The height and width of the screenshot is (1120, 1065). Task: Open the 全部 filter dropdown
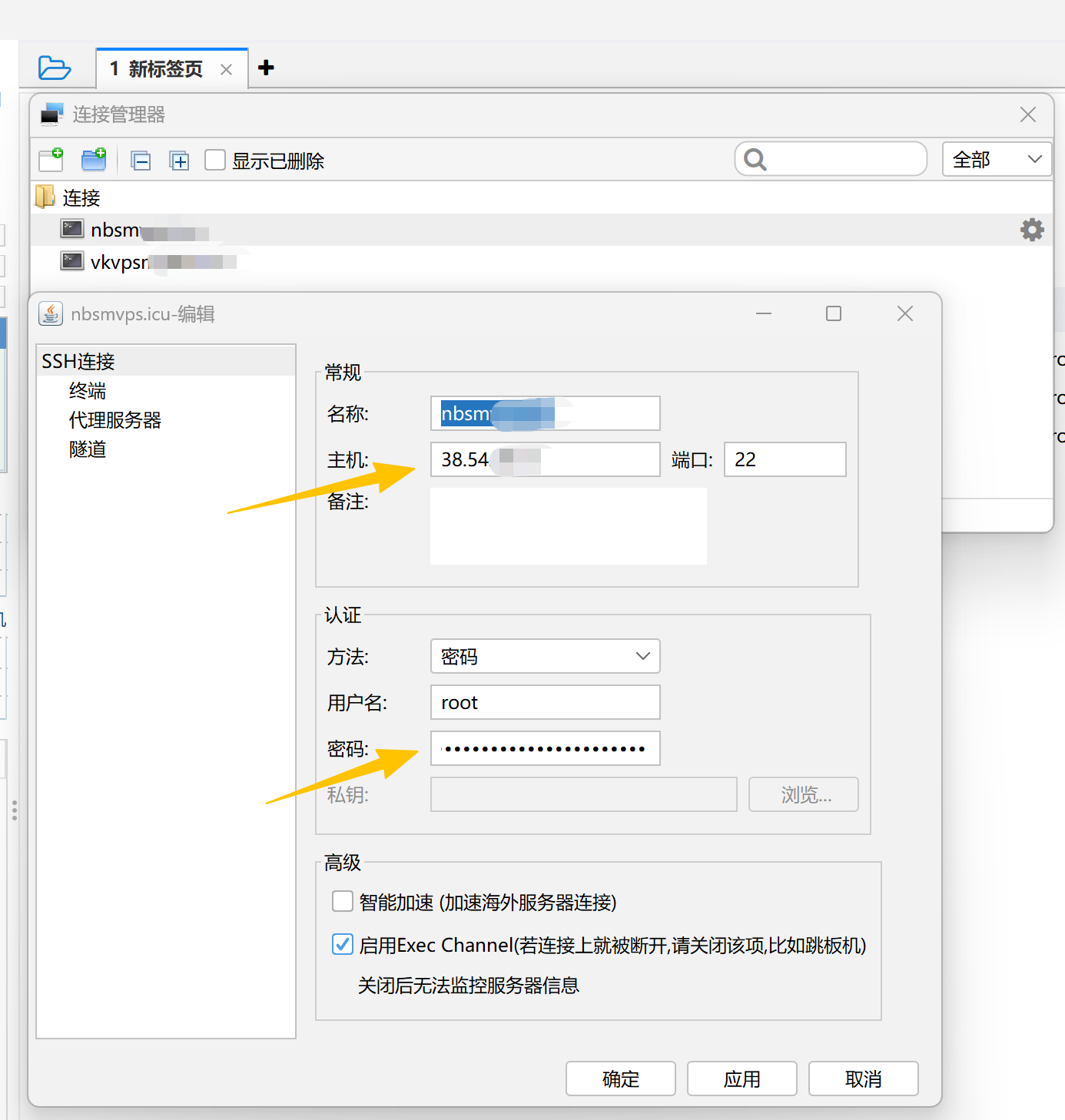pyautogui.click(x=996, y=160)
